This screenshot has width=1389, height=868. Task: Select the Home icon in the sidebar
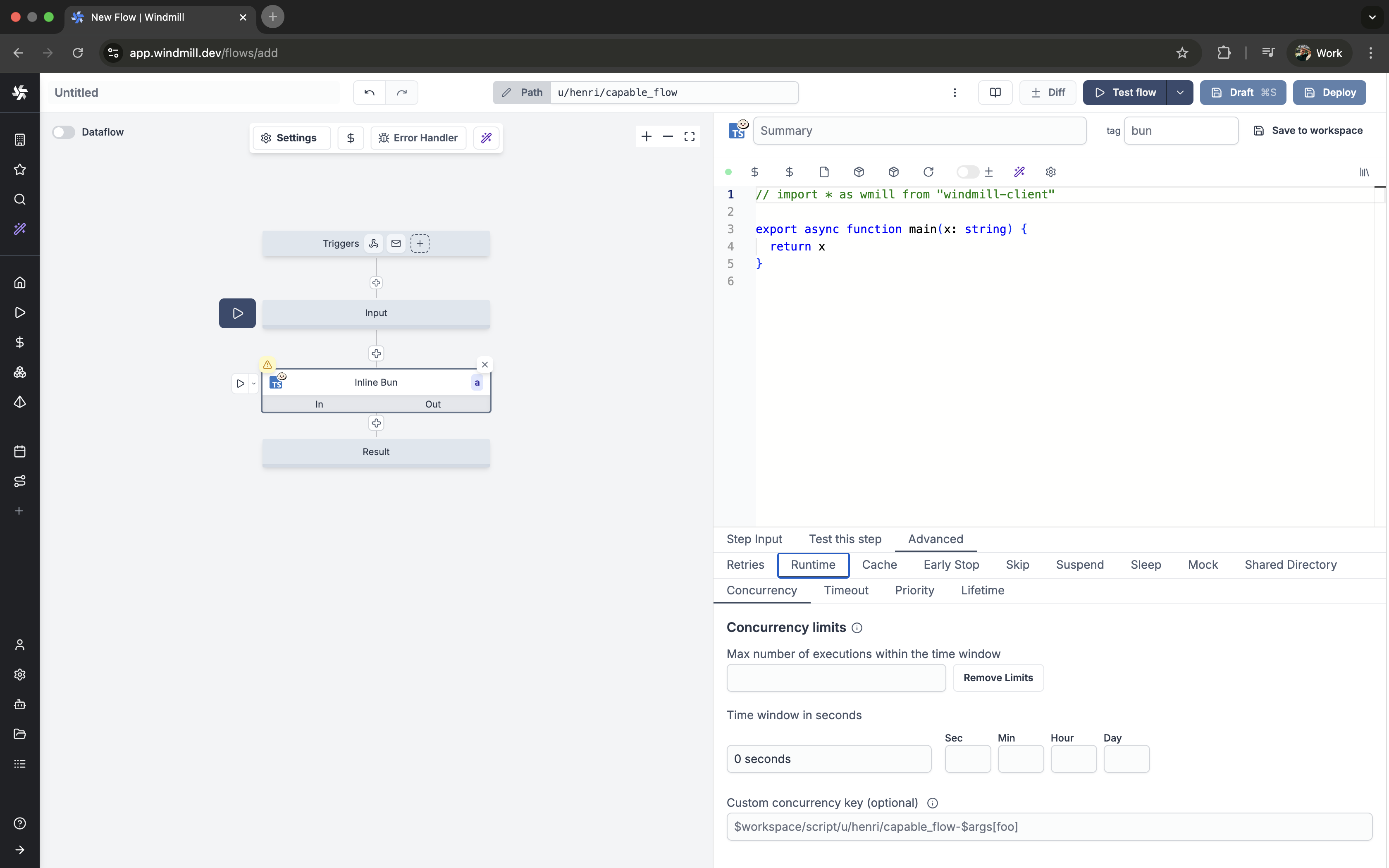click(19, 282)
